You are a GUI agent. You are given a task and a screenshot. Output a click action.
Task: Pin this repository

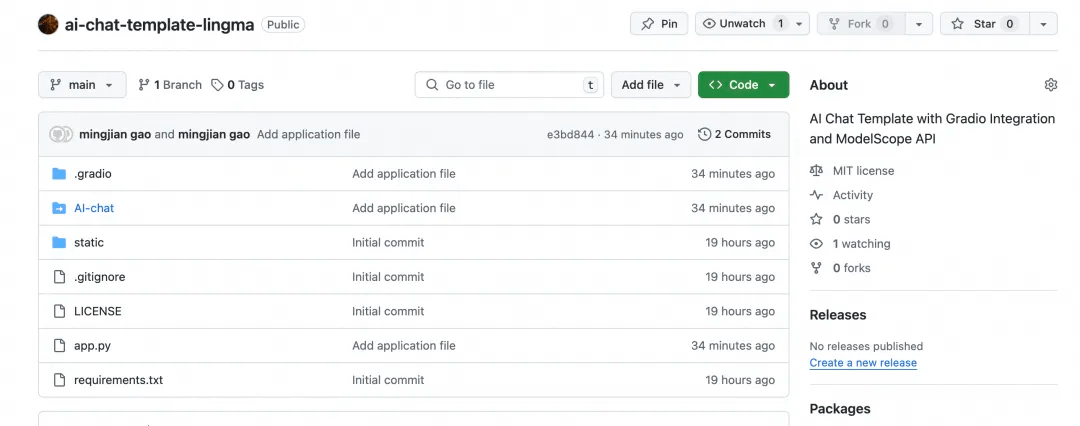[659, 24]
